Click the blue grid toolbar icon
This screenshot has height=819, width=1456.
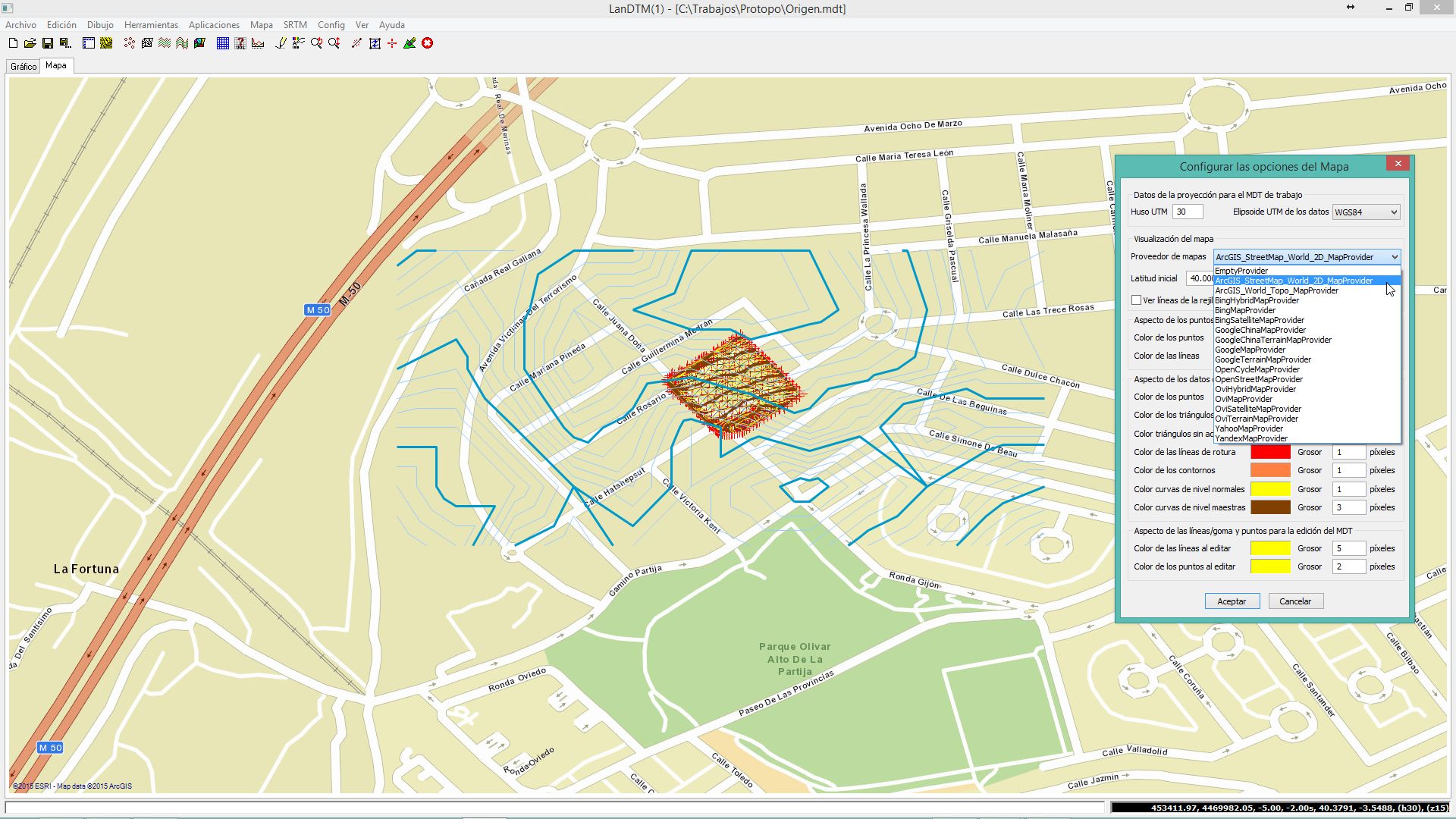[223, 43]
